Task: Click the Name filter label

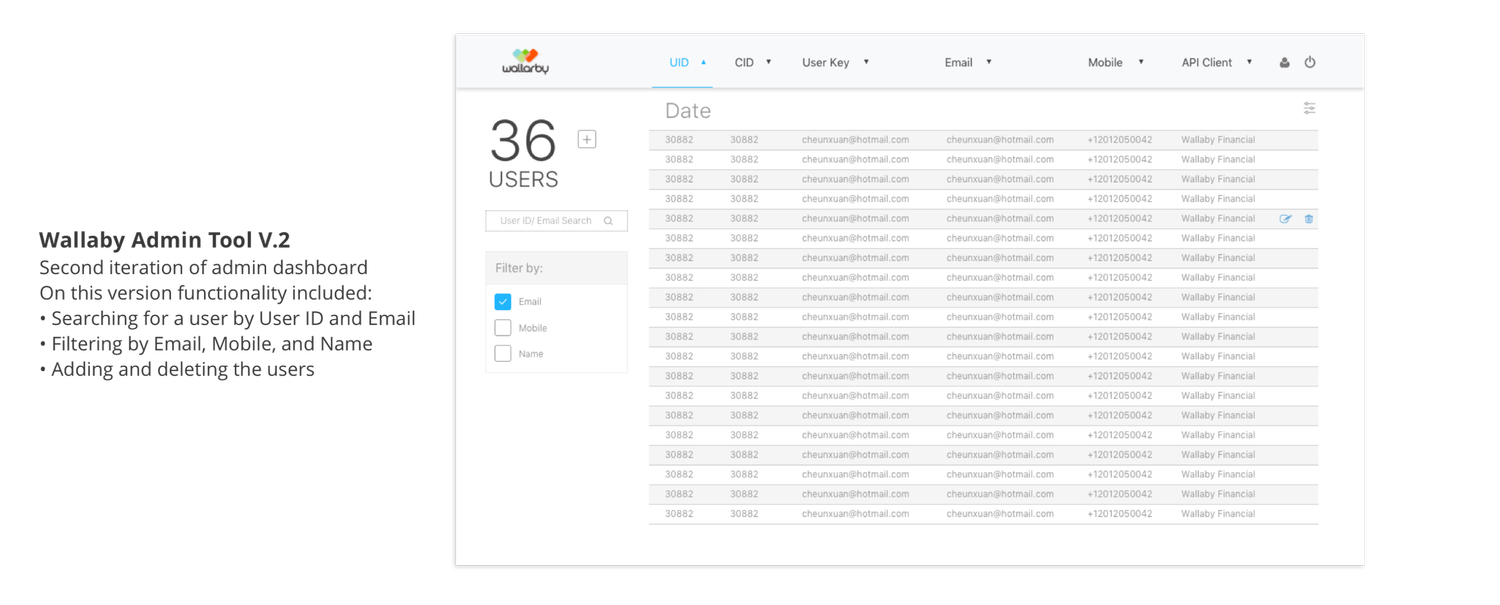Action: pyautogui.click(x=531, y=354)
